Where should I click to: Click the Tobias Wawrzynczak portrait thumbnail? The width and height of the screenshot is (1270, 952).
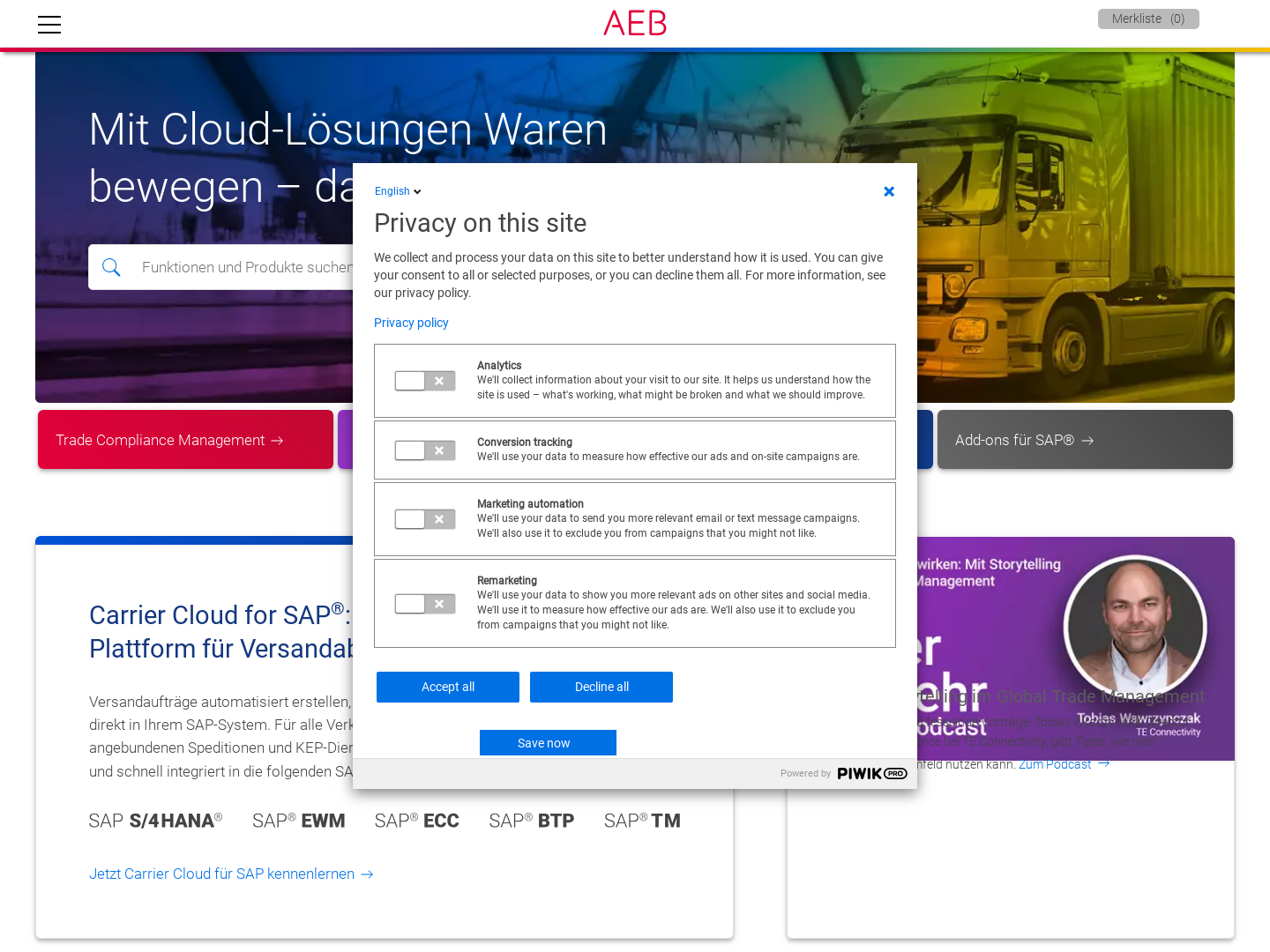coord(1135,627)
